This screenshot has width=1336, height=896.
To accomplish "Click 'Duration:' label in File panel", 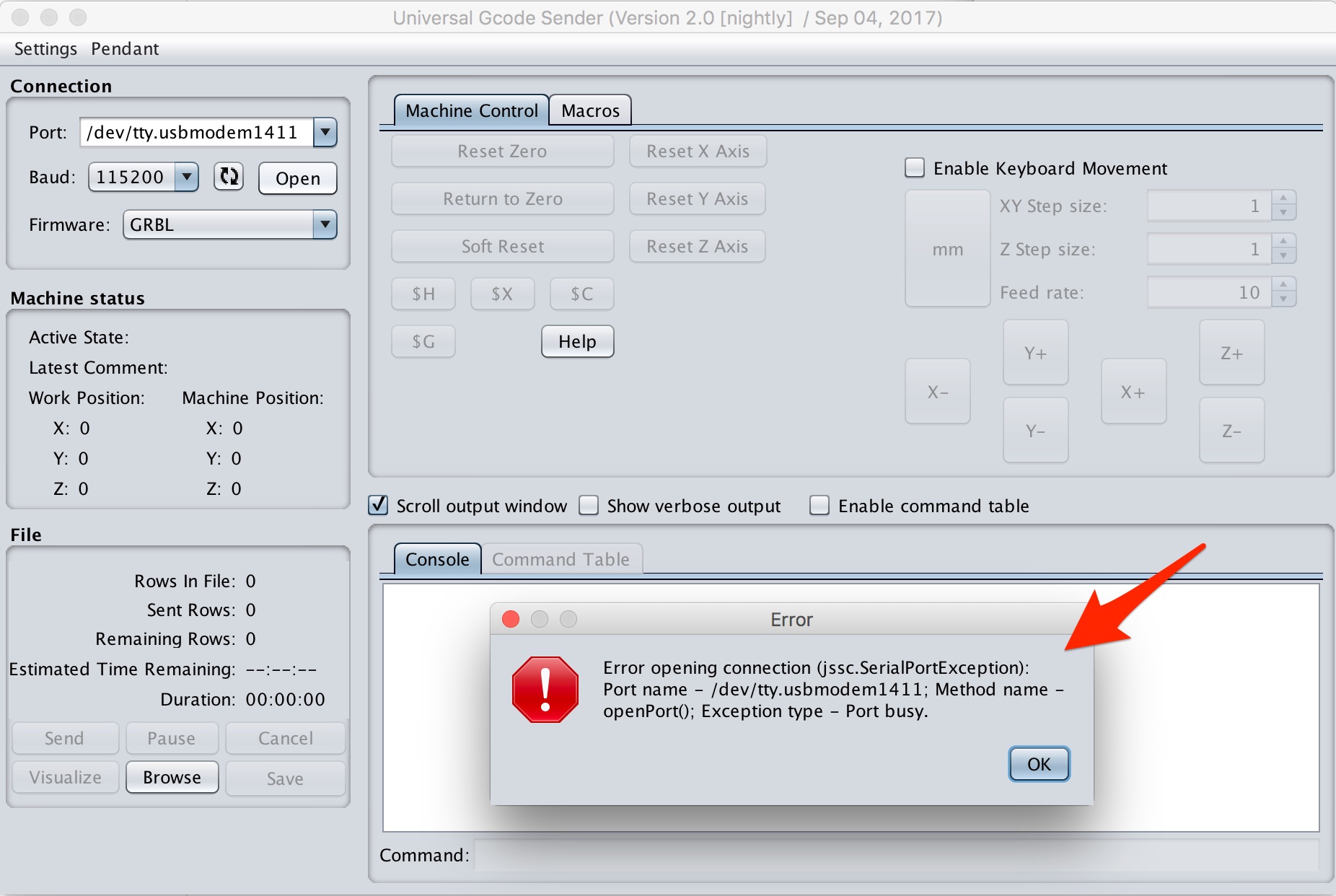I will click(198, 699).
